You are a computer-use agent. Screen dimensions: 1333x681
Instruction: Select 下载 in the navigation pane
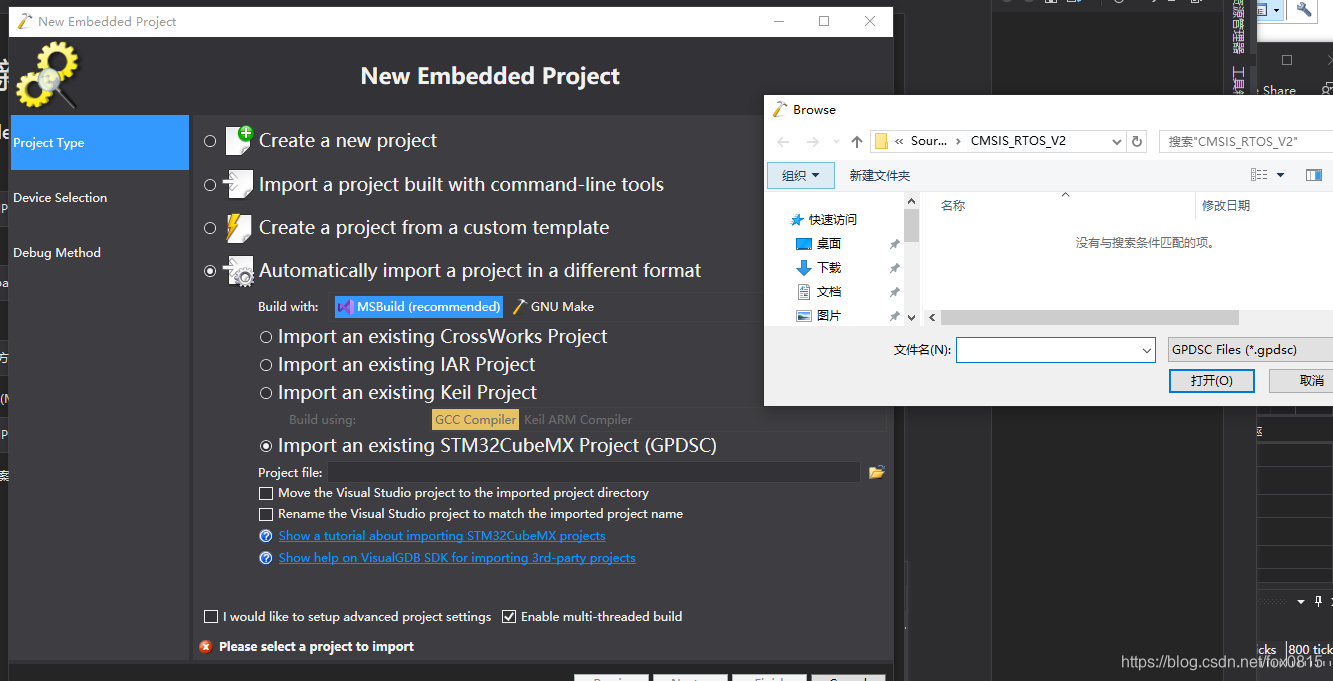tap(828, 268)
